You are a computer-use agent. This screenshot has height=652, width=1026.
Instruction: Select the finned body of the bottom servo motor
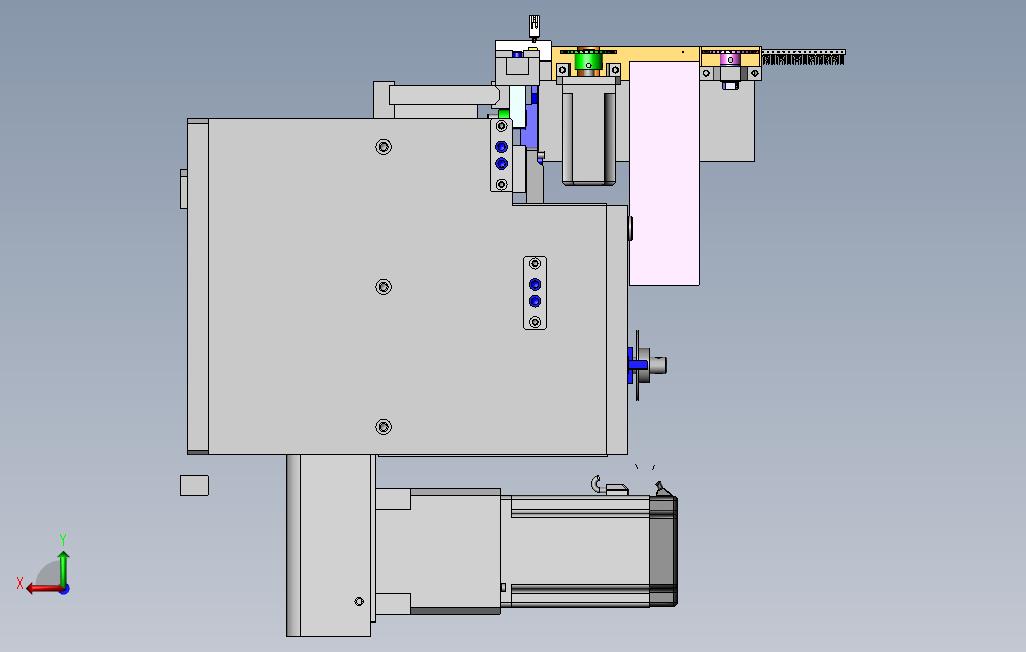[x=575, y=551]
